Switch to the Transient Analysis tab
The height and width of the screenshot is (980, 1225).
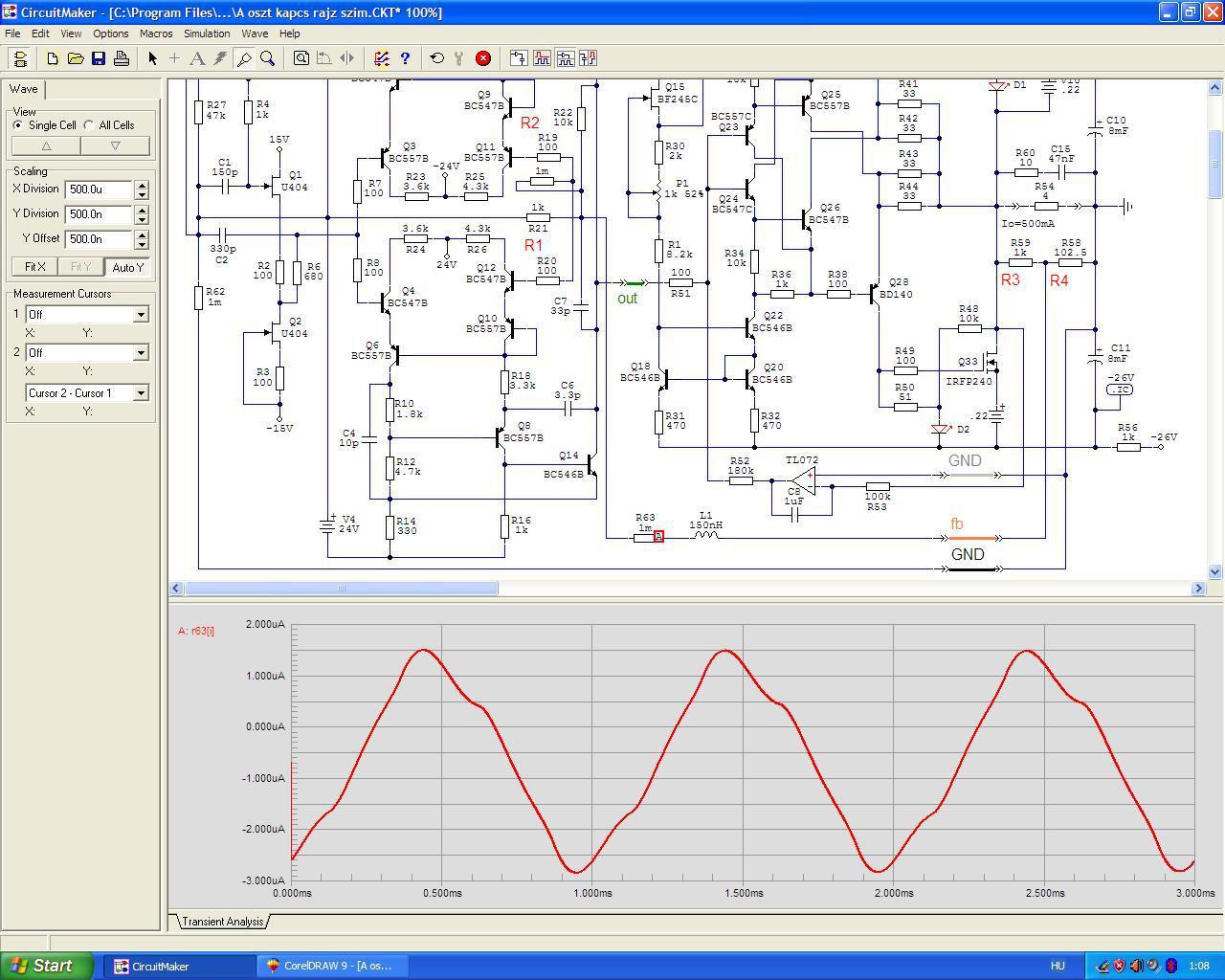222,922
